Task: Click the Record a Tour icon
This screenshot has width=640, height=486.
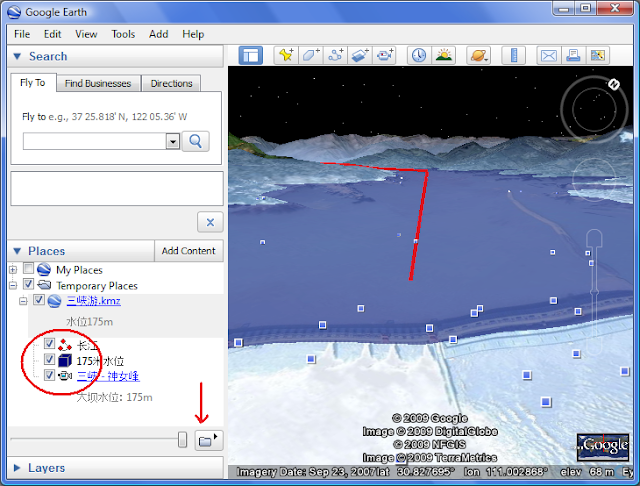Action: 384,55
